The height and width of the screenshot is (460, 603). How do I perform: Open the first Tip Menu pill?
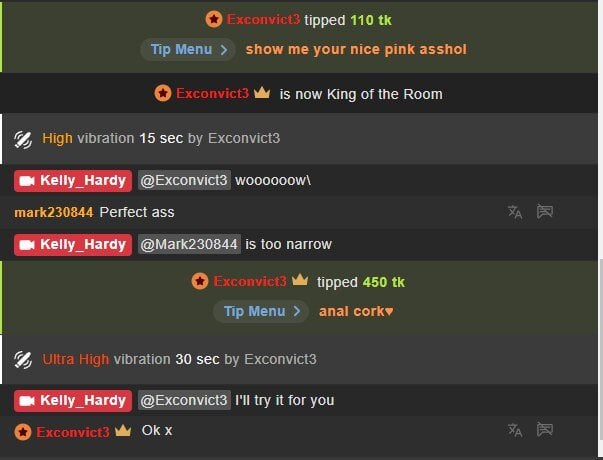tap(188, 49)
